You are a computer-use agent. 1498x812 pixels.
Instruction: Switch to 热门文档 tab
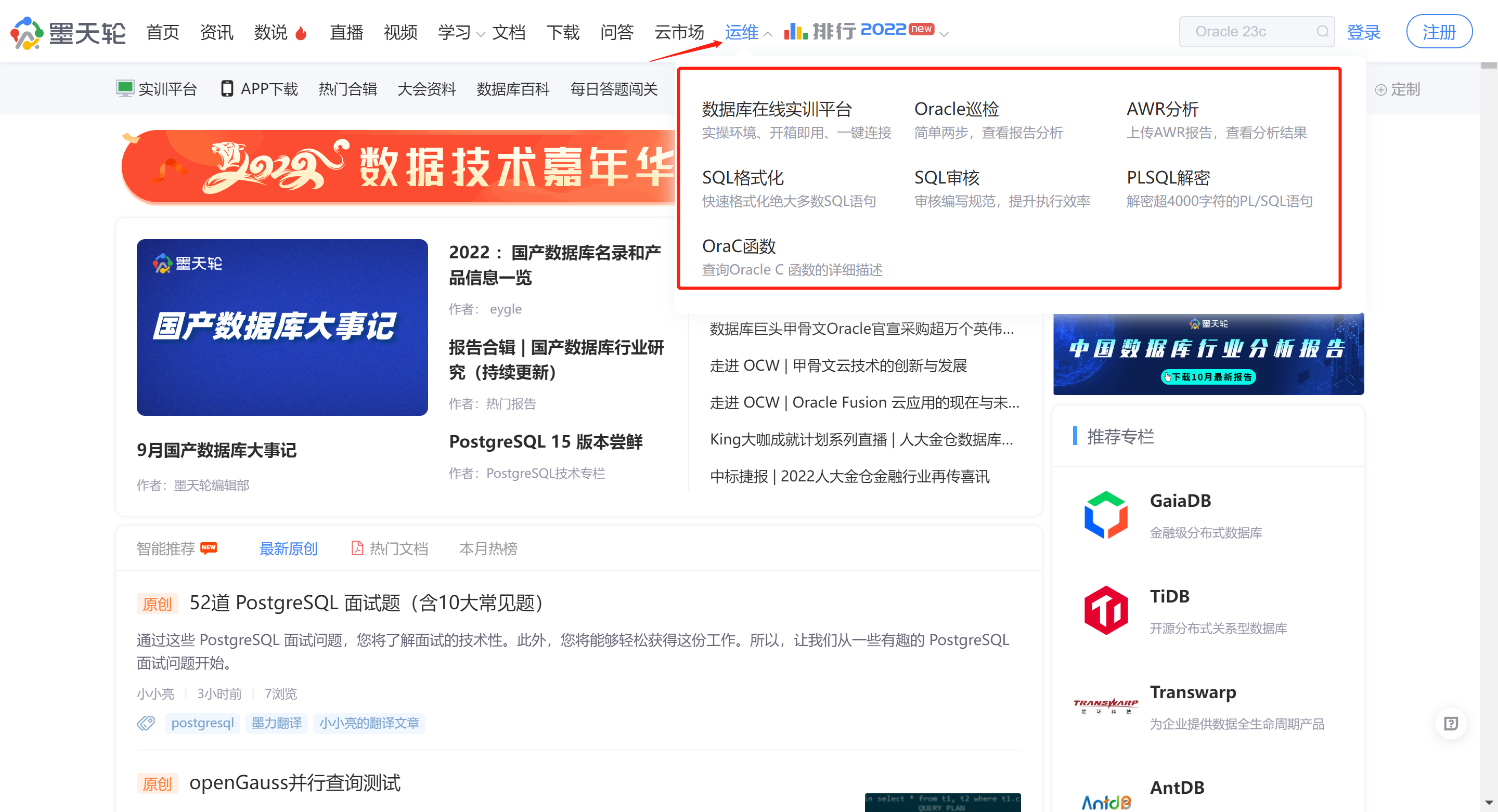(398, 548)
